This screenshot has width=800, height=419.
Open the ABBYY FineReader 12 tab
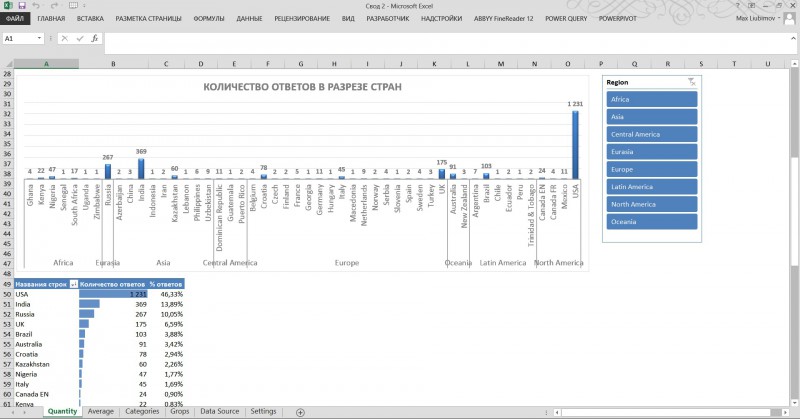pos(504,18)
